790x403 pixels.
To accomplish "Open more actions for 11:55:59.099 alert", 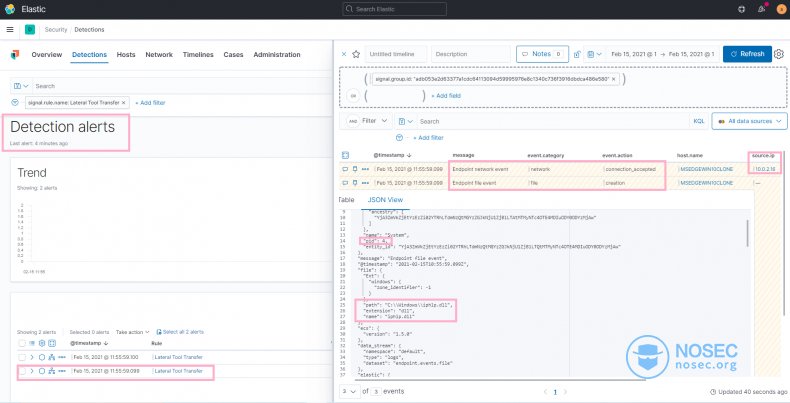I will click(62, 371).
